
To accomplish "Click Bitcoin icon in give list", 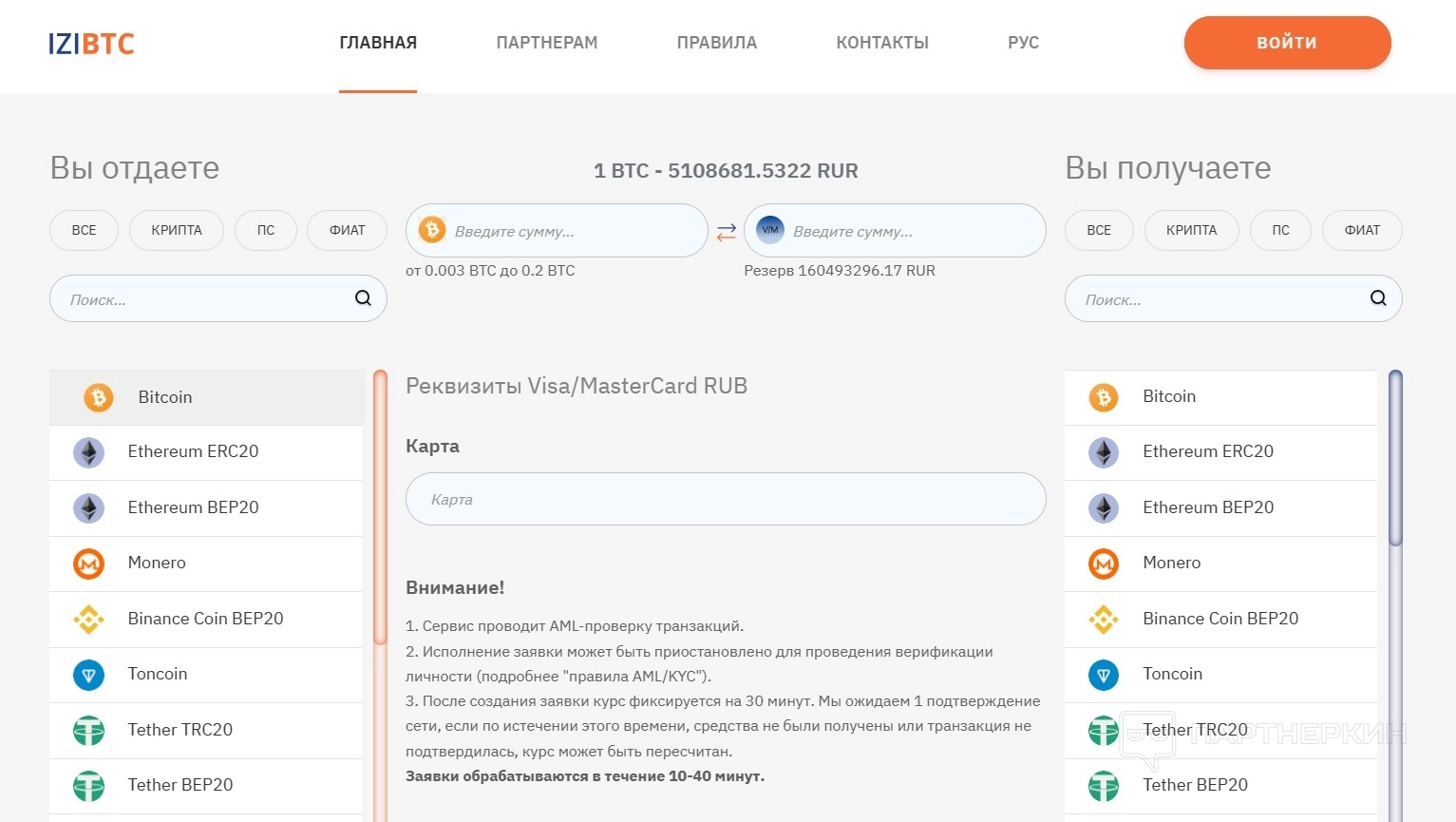I will (x=99, y=397).
